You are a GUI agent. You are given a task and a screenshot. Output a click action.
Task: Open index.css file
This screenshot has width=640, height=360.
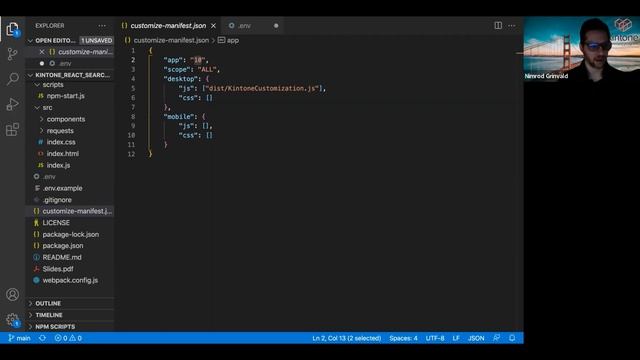(61, 142)
